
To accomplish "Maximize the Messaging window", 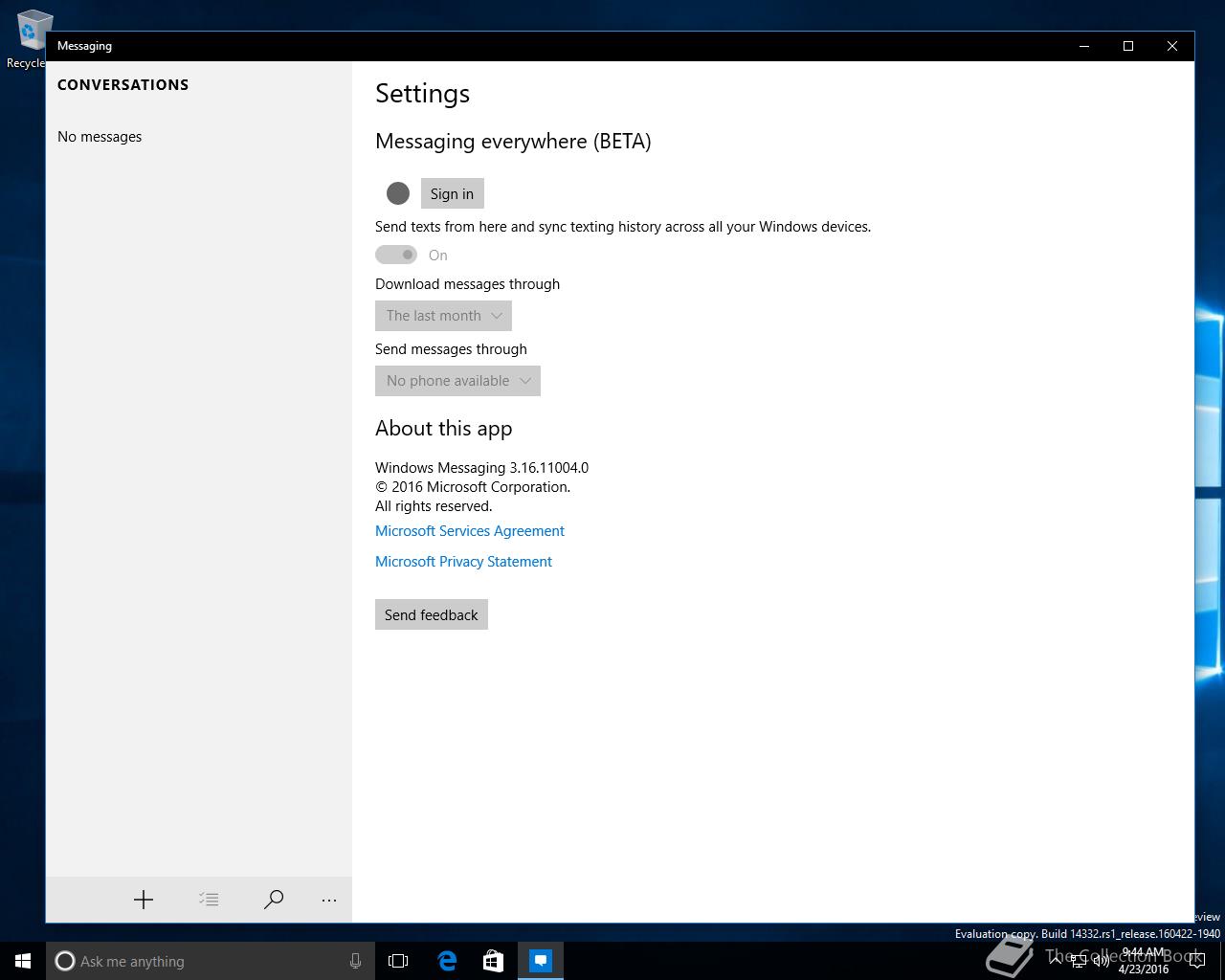I will pyautogui.click(x=1128, y=46).
